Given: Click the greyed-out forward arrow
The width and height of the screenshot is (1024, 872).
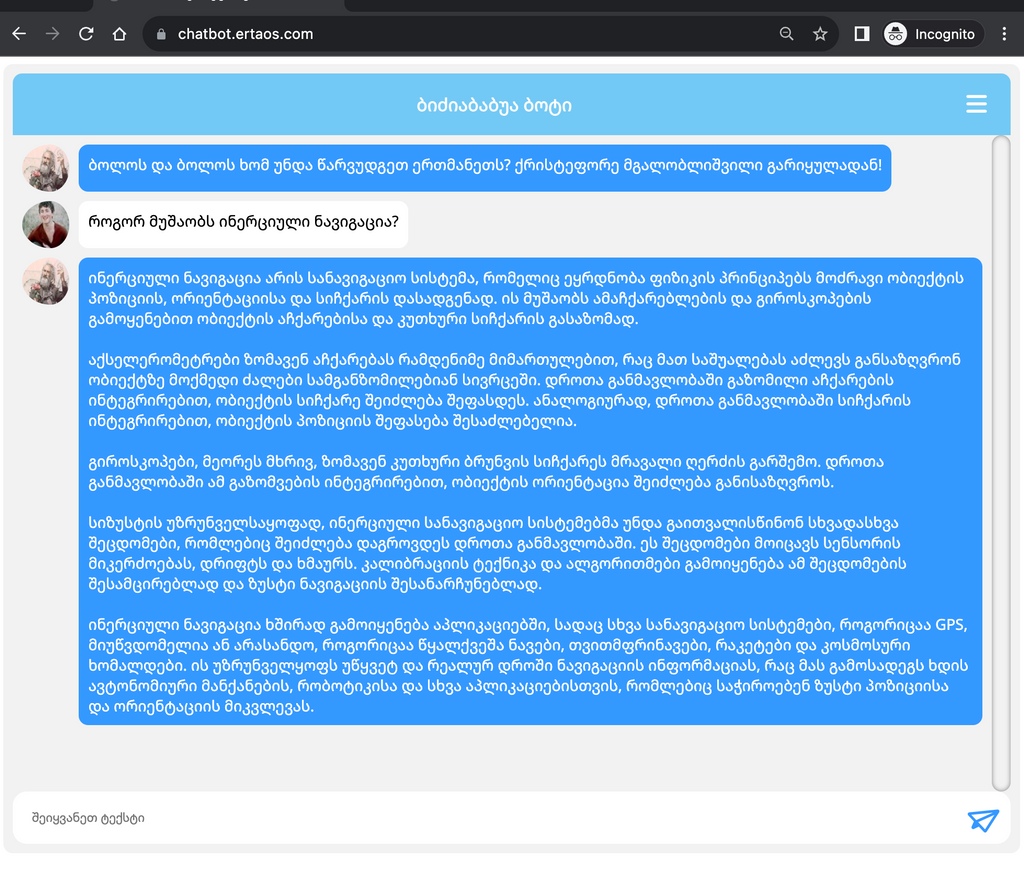Looking at the screenshot, I should pos(52,33).
